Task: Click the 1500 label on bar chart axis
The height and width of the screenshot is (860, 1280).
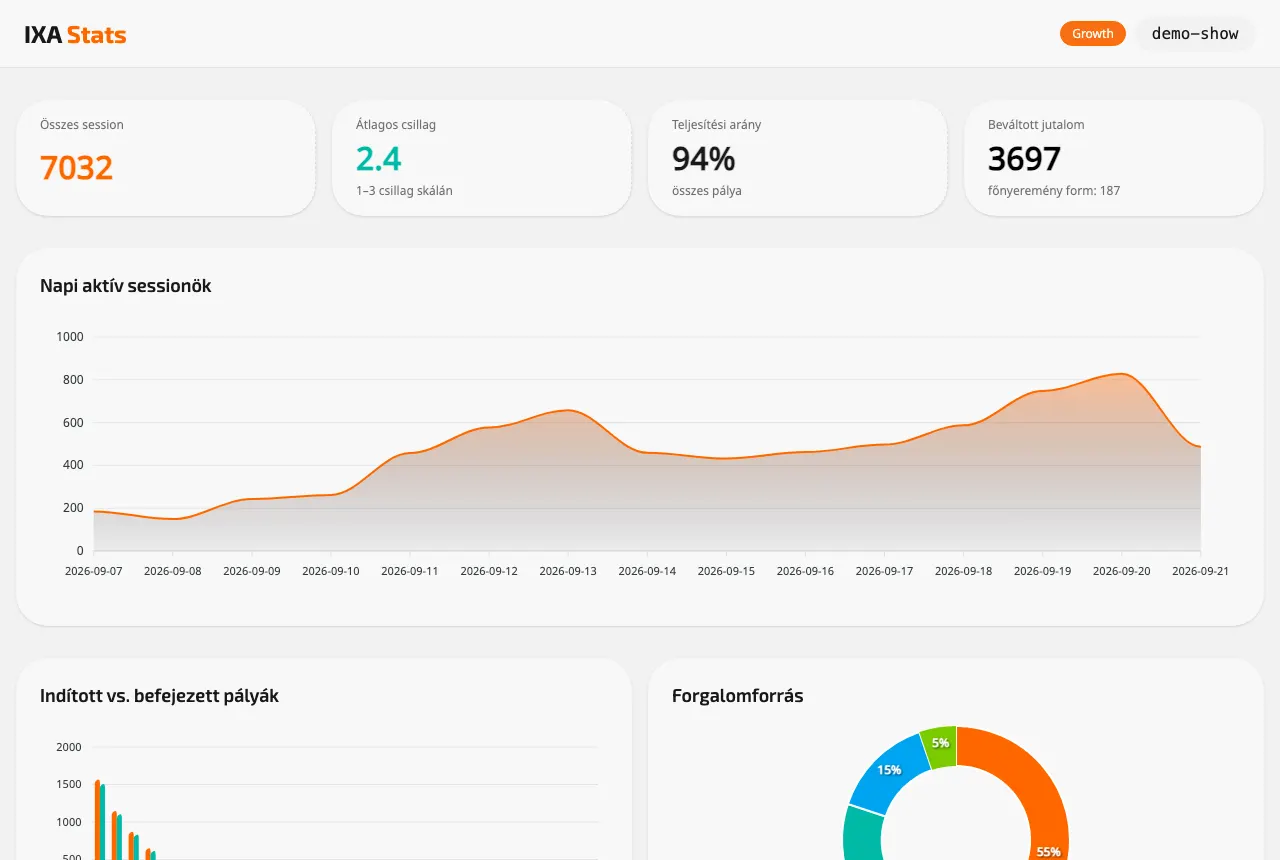Action: (69, 784)
